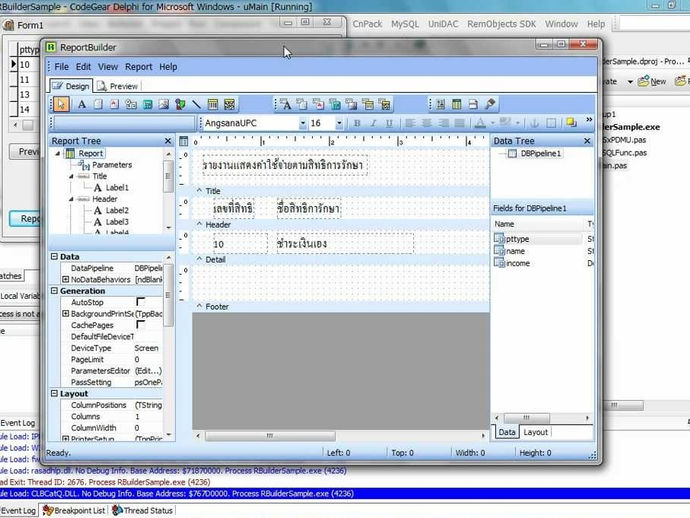Collapse the Title band in designer

[199, 191]
